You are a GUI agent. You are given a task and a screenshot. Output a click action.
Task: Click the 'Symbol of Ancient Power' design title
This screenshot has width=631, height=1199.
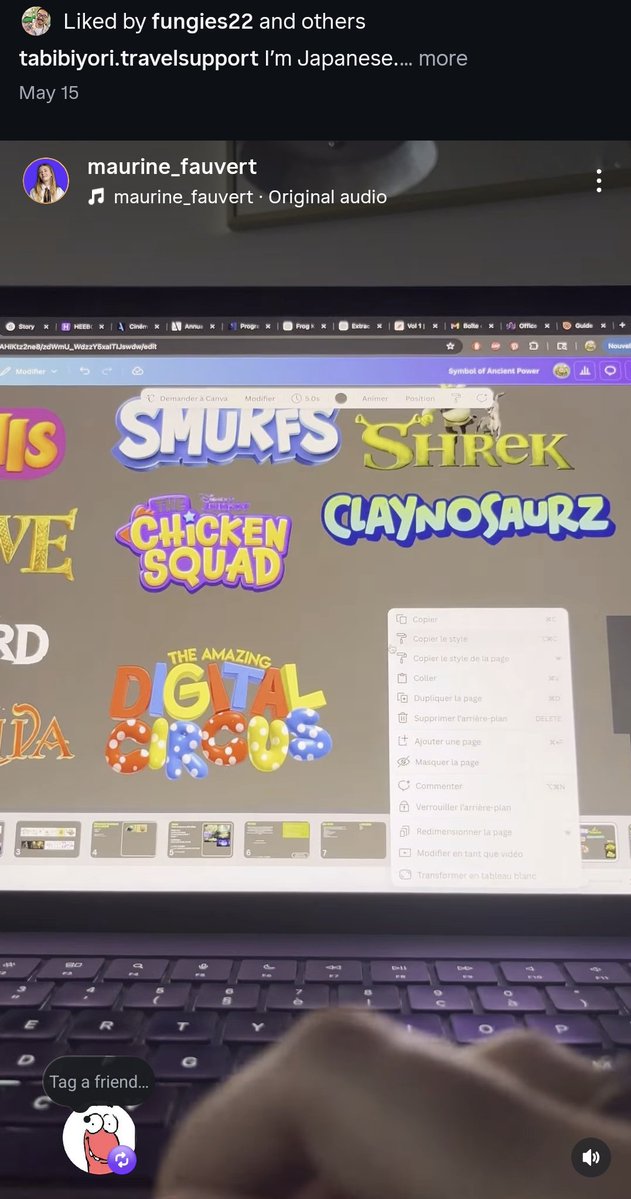pyautogui.click(x=494, y=371)
